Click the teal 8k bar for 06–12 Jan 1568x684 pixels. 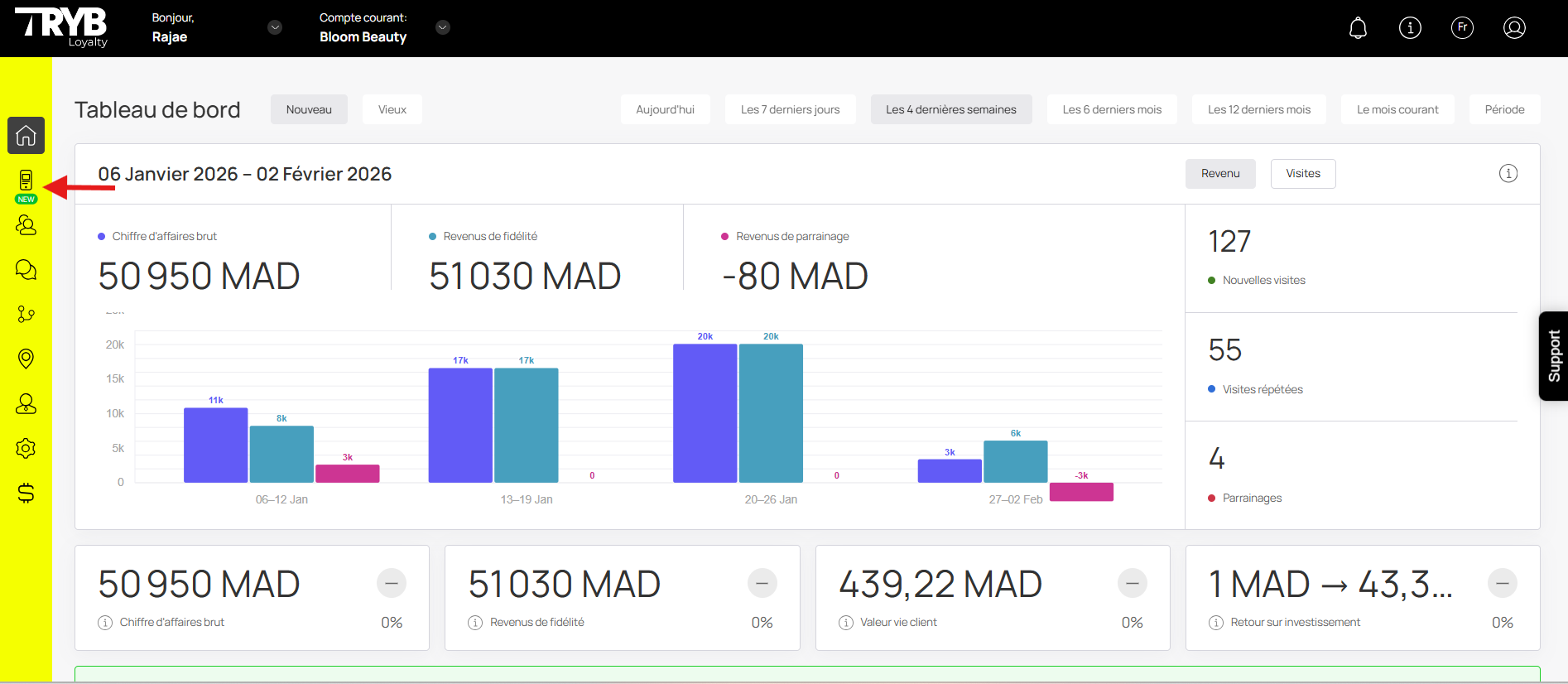(281, 455)
